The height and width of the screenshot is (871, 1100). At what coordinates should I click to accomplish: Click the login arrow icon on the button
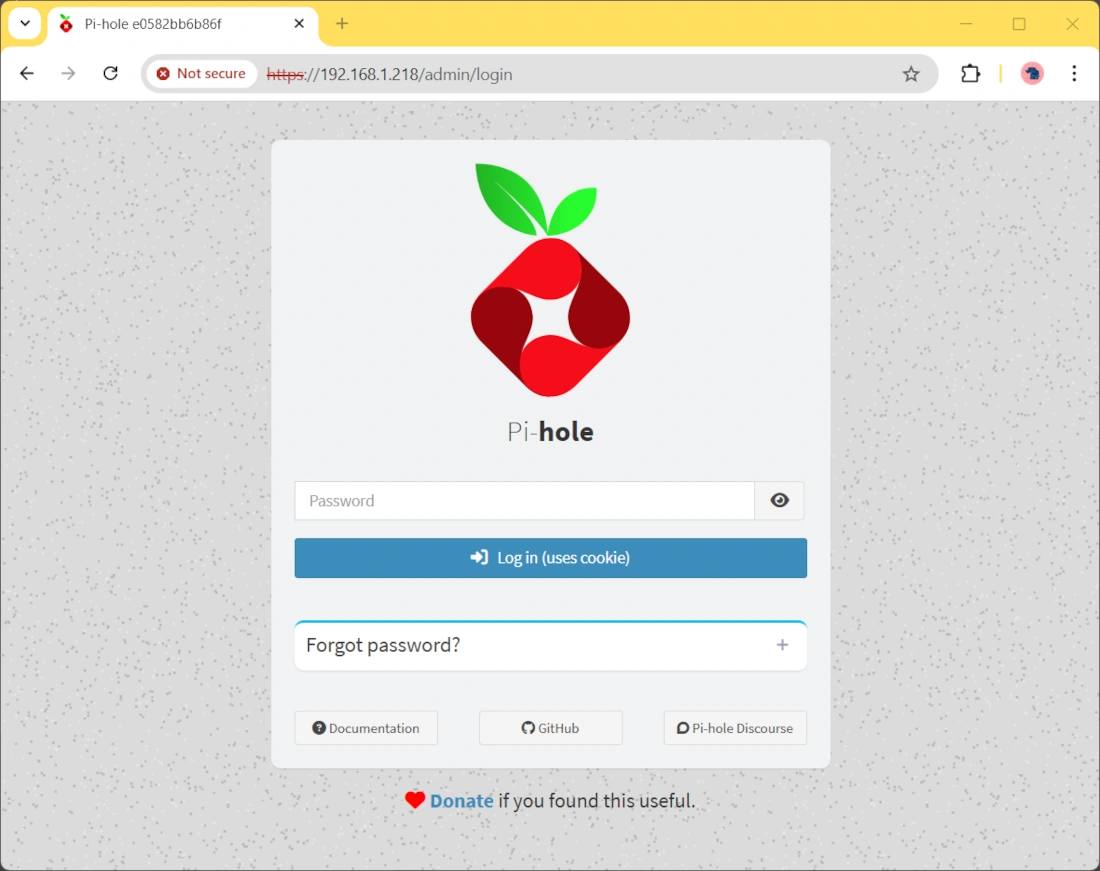point(478,558)
